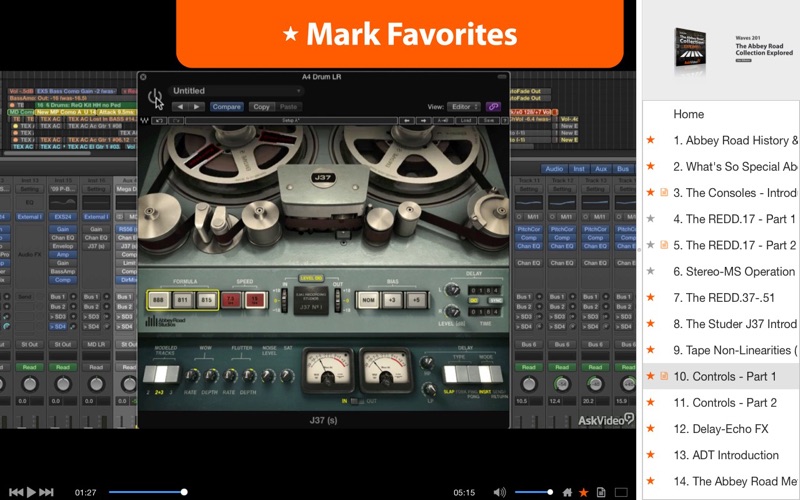Click the Compare button in plugin header
The width and height of the screenshot is (800, 500).
click(x=226, y=107)
